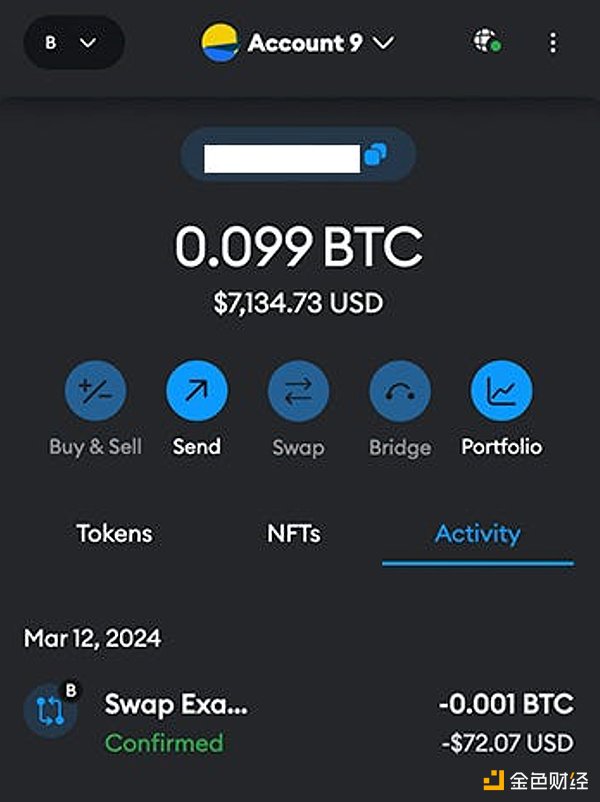Switch to the Tokens tab

tap(115, 534)
